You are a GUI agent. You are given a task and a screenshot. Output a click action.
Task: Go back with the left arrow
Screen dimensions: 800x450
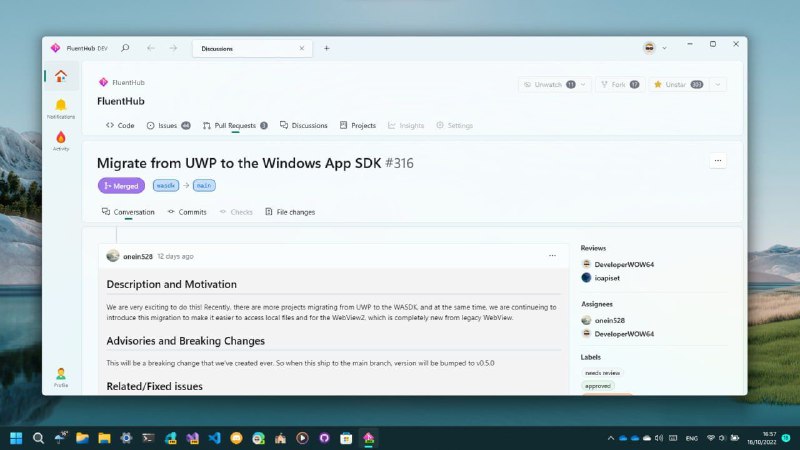pos(151,48)
